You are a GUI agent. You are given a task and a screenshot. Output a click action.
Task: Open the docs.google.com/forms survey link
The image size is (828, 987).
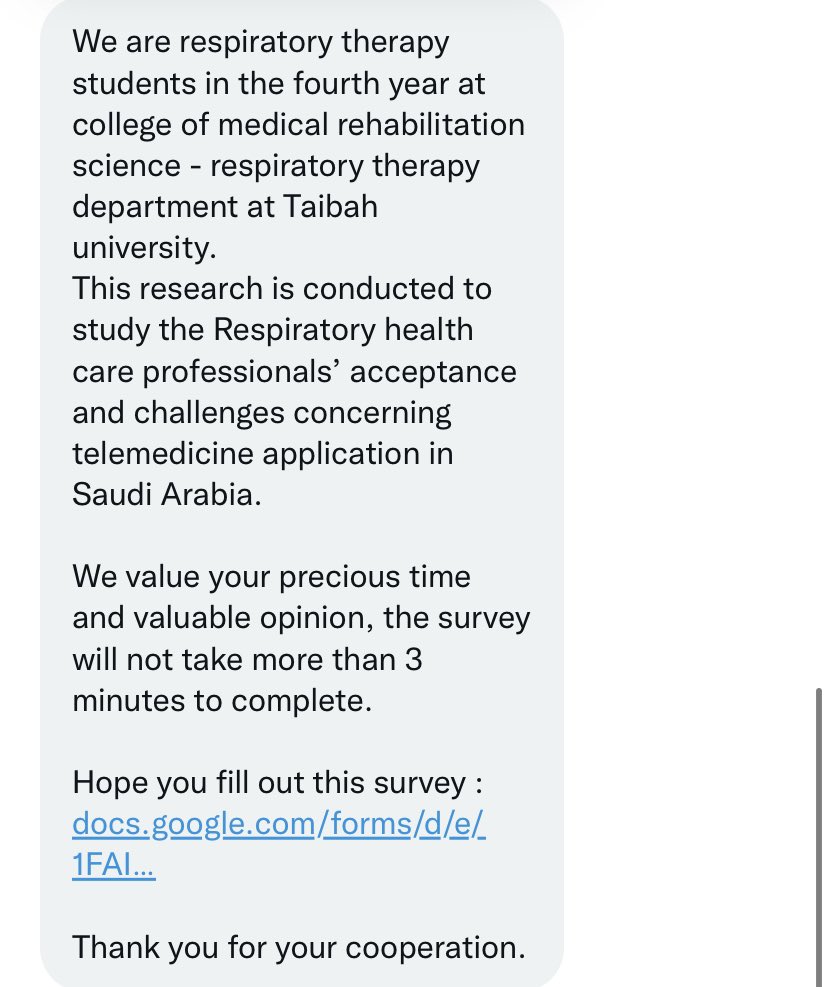point(278,823)
